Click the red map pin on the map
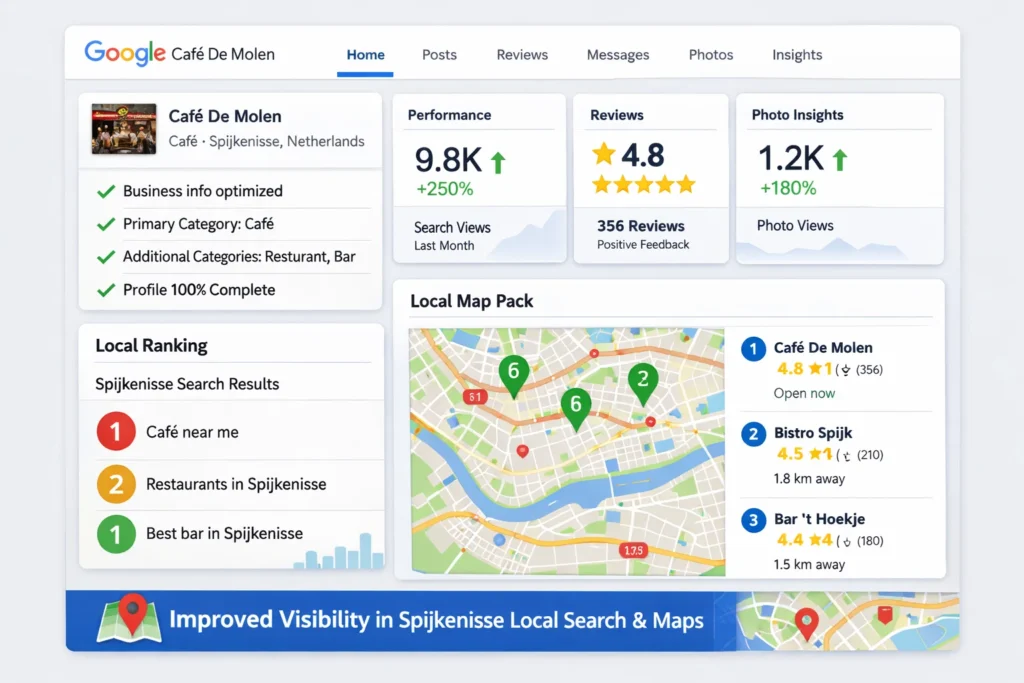This screenshot has height=683, width=1024. pyautogui.click(x=521, y=450)
